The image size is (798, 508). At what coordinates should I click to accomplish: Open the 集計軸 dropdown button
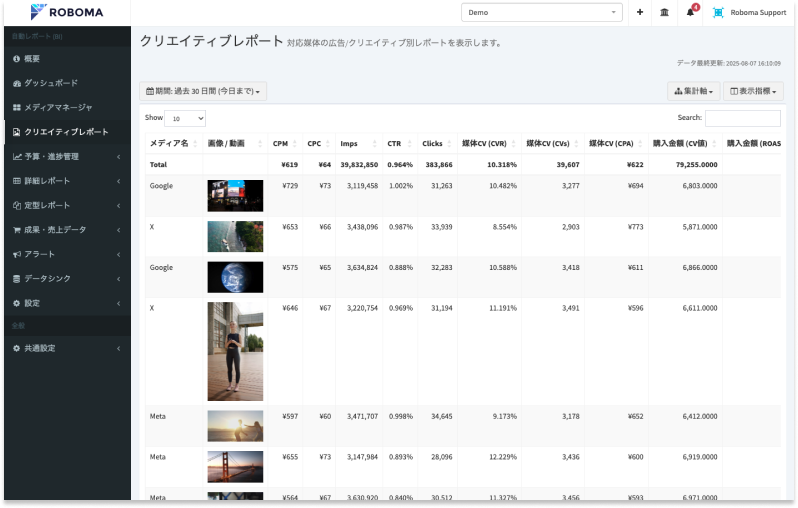[694, 91]
